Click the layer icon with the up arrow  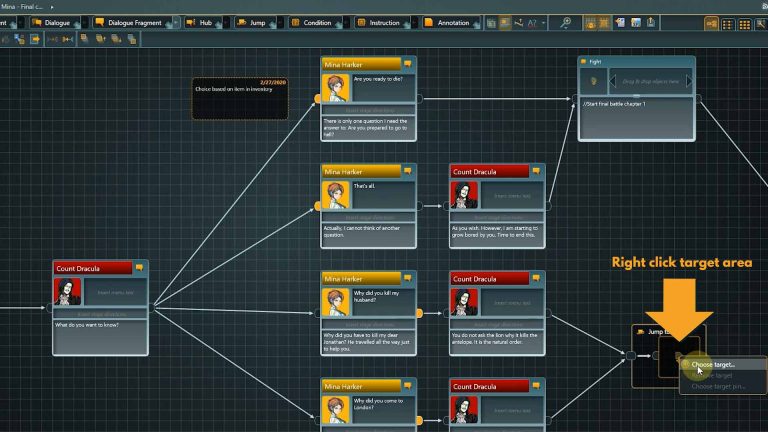click(x=100, y=38)
